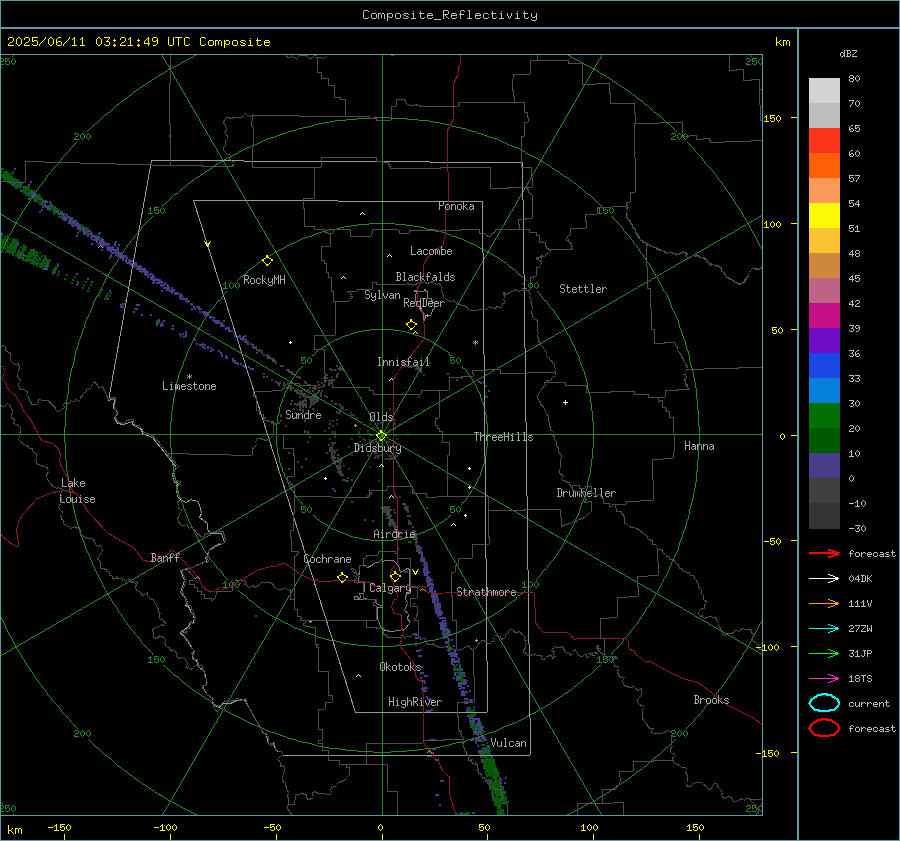Click the red 65 dBZ color swatch
The height and width of the screenshot is (841, 900).
click(x=824, y=141)
